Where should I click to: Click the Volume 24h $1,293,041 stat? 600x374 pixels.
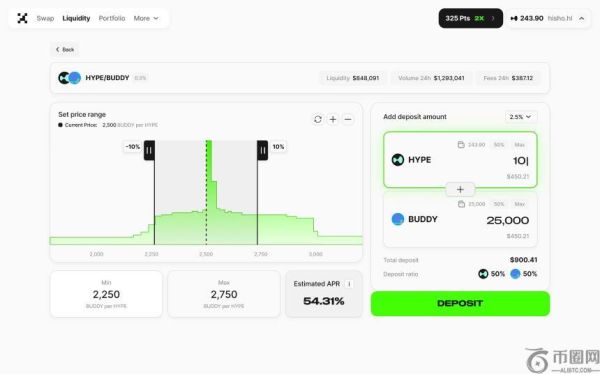pyautogui.click(x=431, y=78)
